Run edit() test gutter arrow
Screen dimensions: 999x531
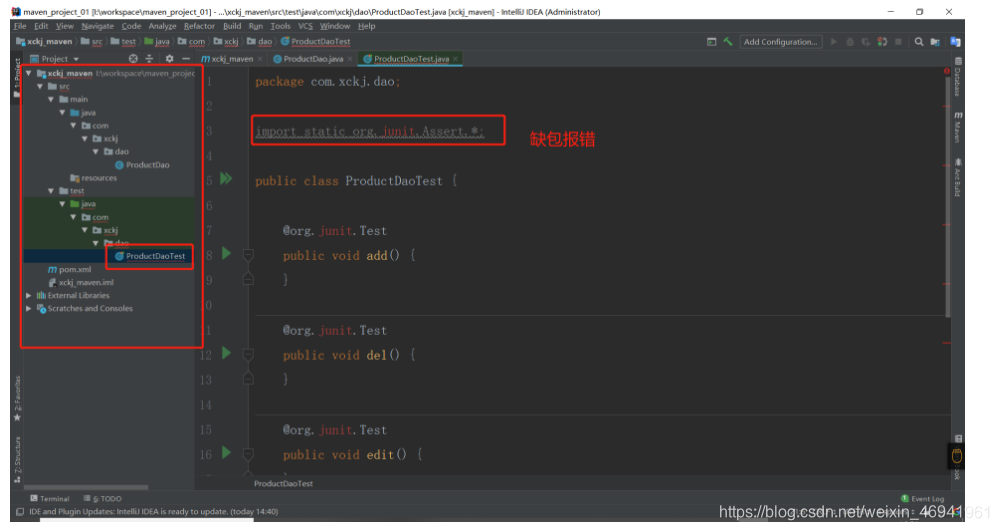[x=226, y=453]
